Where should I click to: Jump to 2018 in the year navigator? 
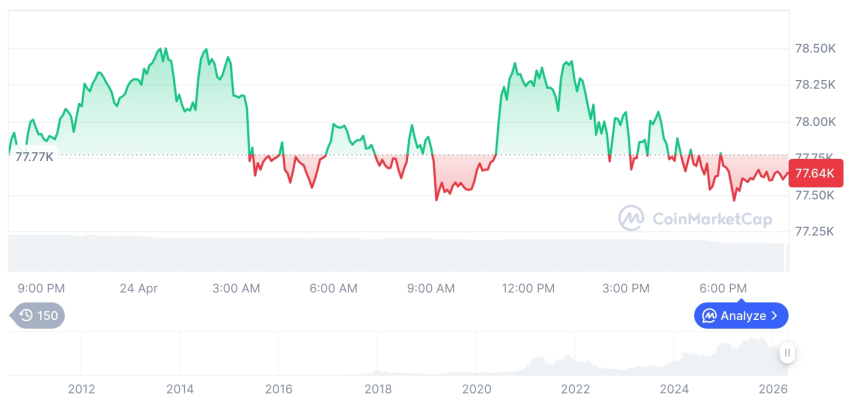[378, 388]
